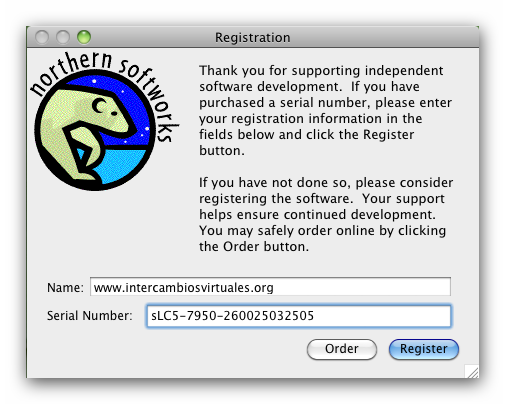Click the resize grip in window corner
505x404 pixels.
[x=472, y=371]
